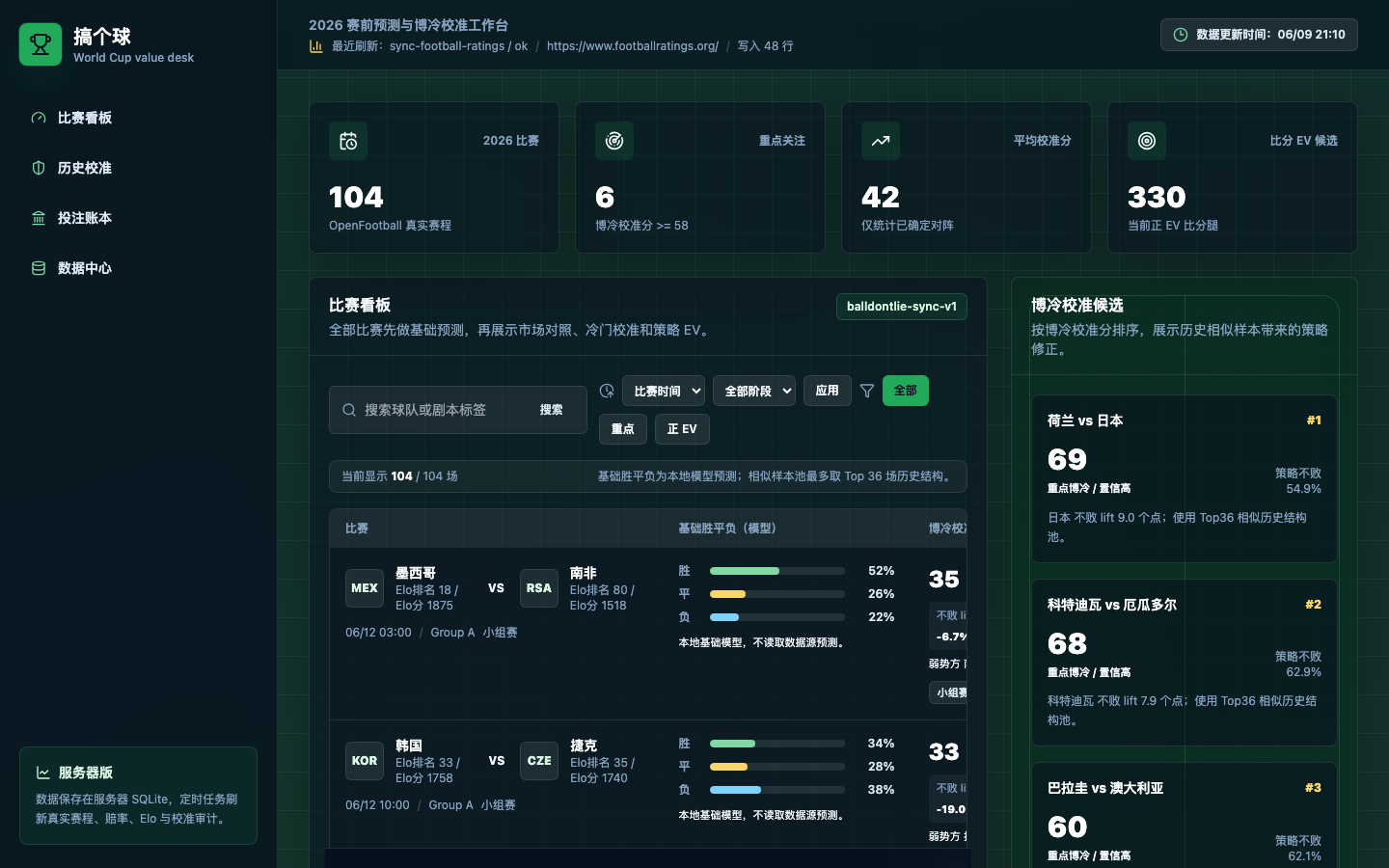Click the 06/12 03:00 match time
This screenshot has height=868, width=1389.
point(378,633)
